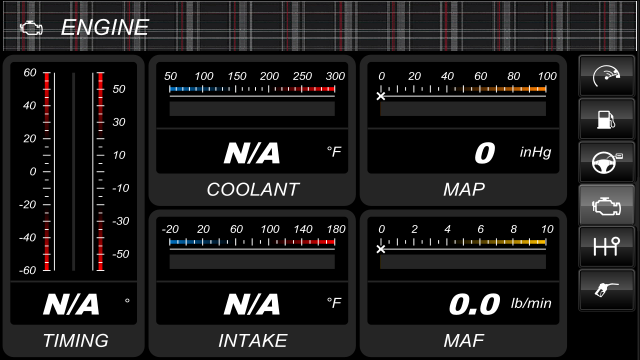Click the intake °F unit label
The height and width of the screenshot is (360, 640).
pyautogui.click(x=334, y=303)
